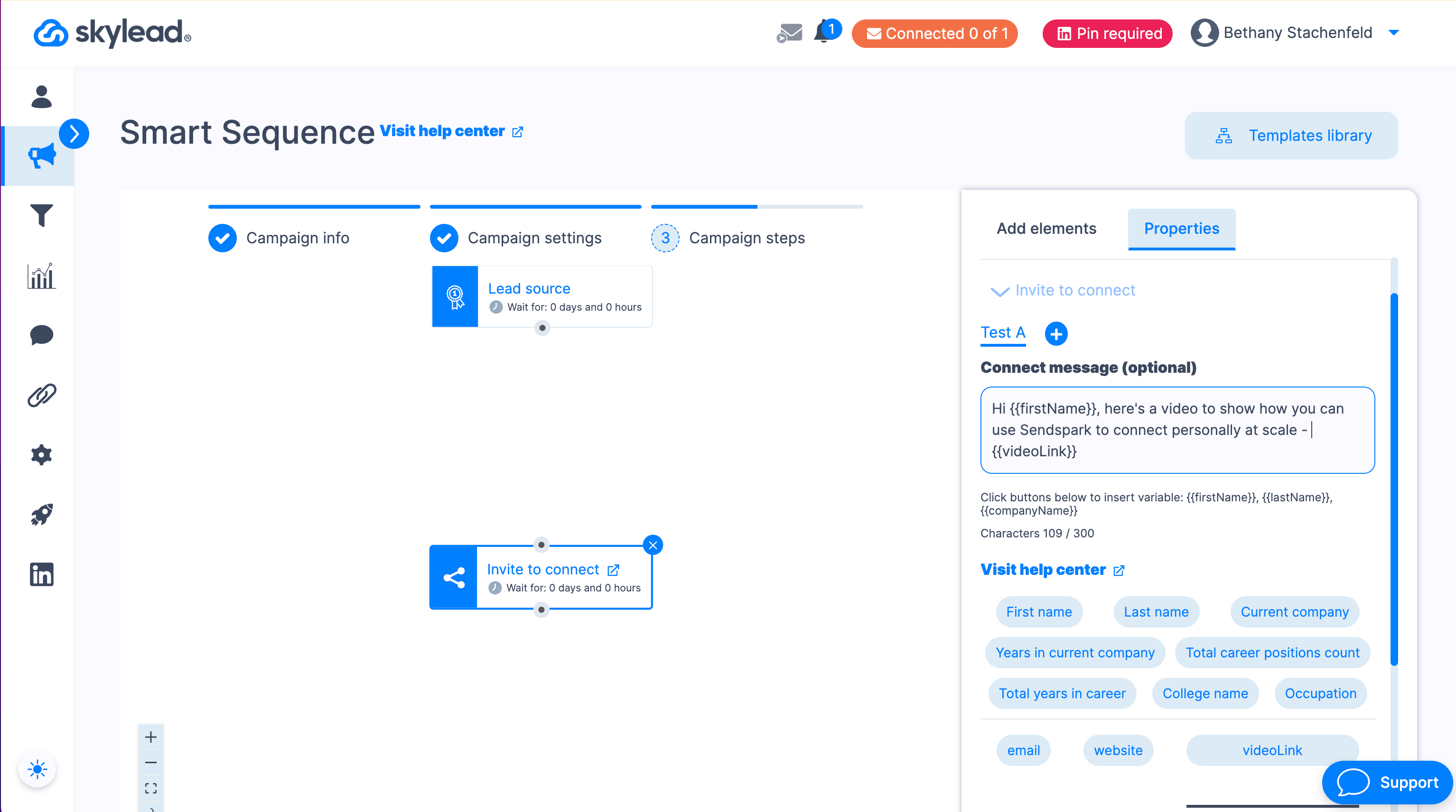Screen dimensions: 1456x812
Task: Click the Properties panel vertical scrollbar
Action: (x=1394, y=479)
